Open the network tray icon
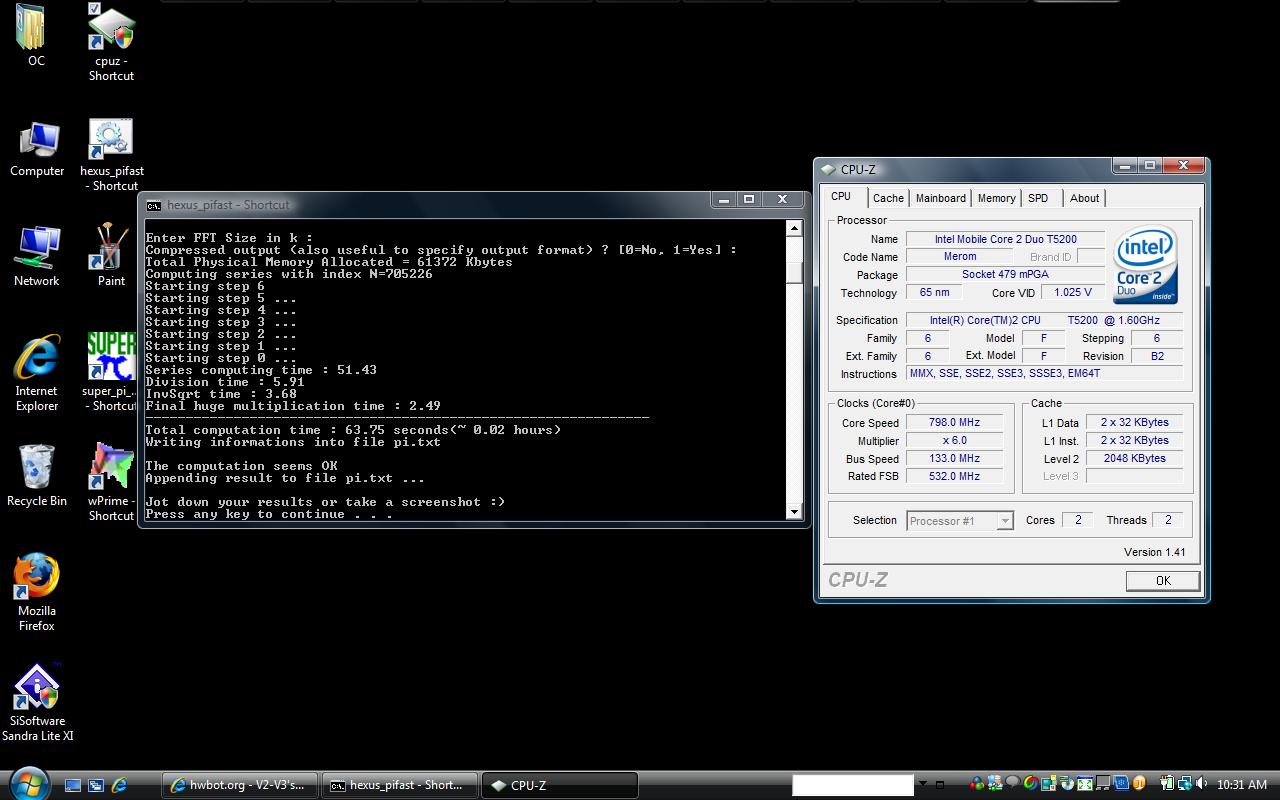1280x800 pixels. [1184, 785]
